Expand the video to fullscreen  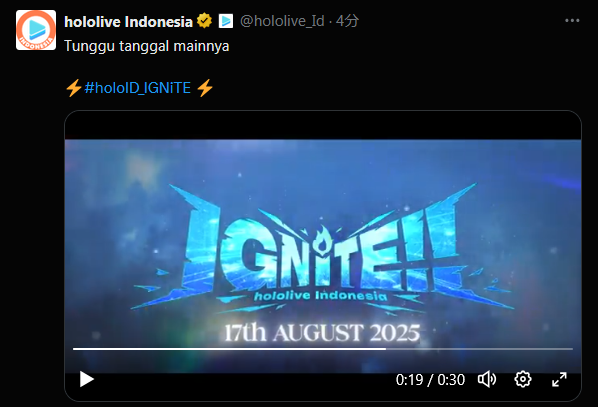tap(559, 379)
